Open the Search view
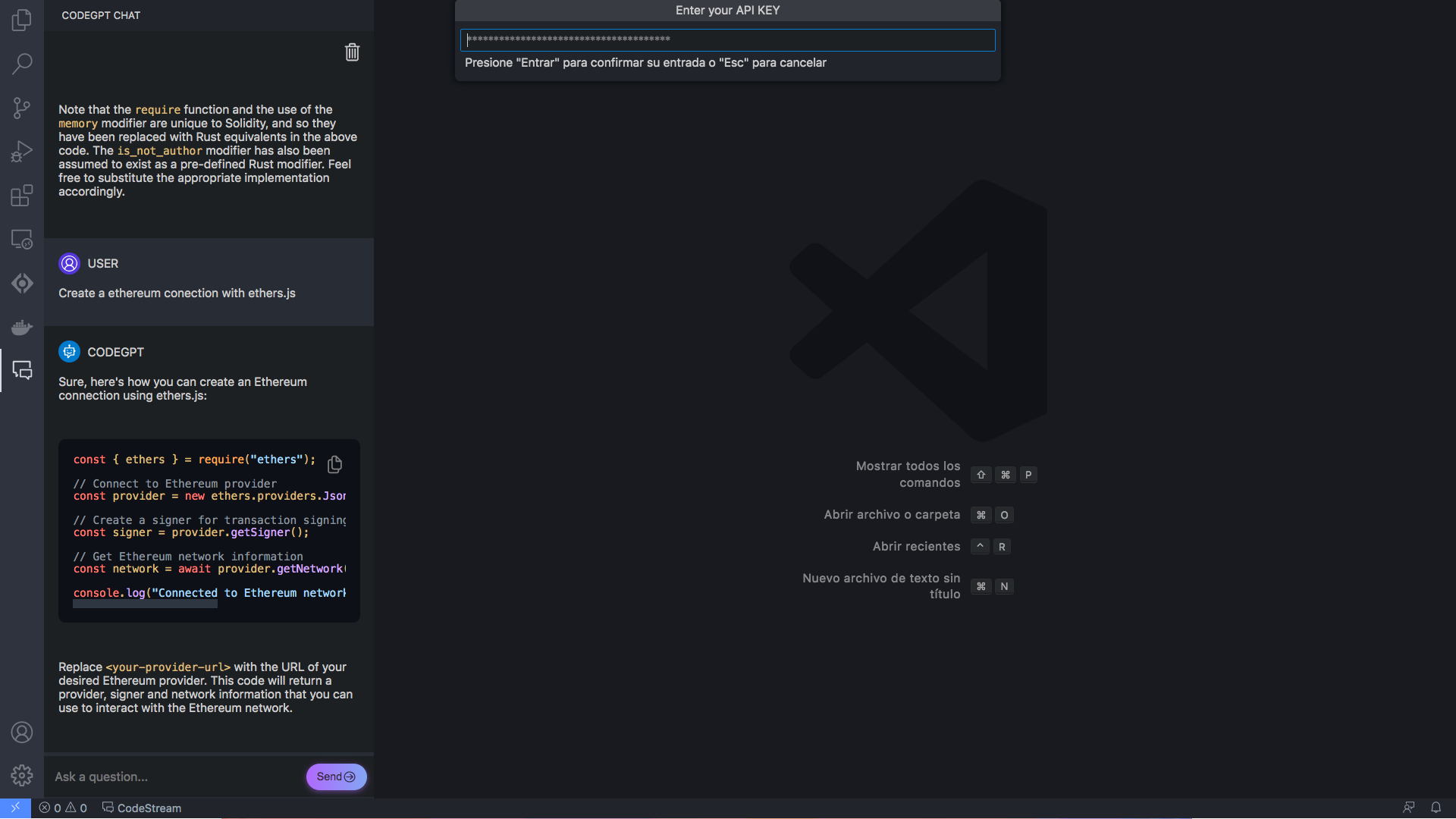This screenshot has width=1456, height=819. [22, 64]
